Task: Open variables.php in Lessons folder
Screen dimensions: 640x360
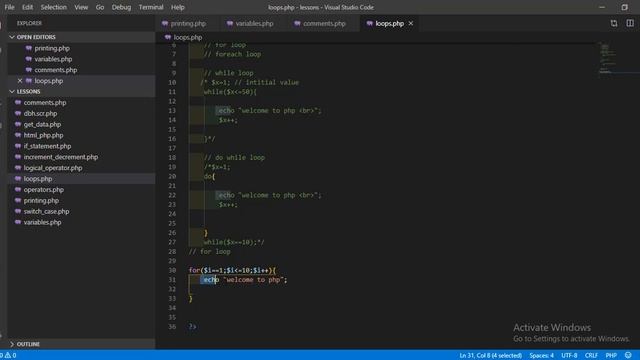Action: click(42, 222)
